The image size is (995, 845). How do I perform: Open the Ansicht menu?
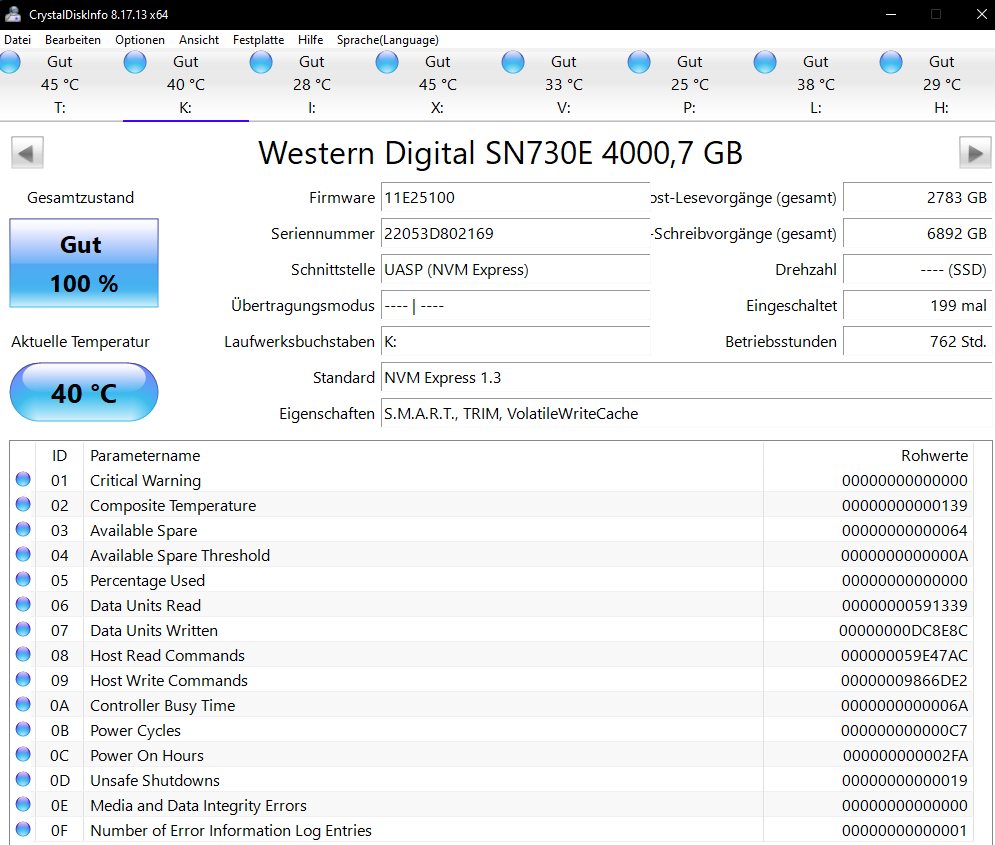199,40
